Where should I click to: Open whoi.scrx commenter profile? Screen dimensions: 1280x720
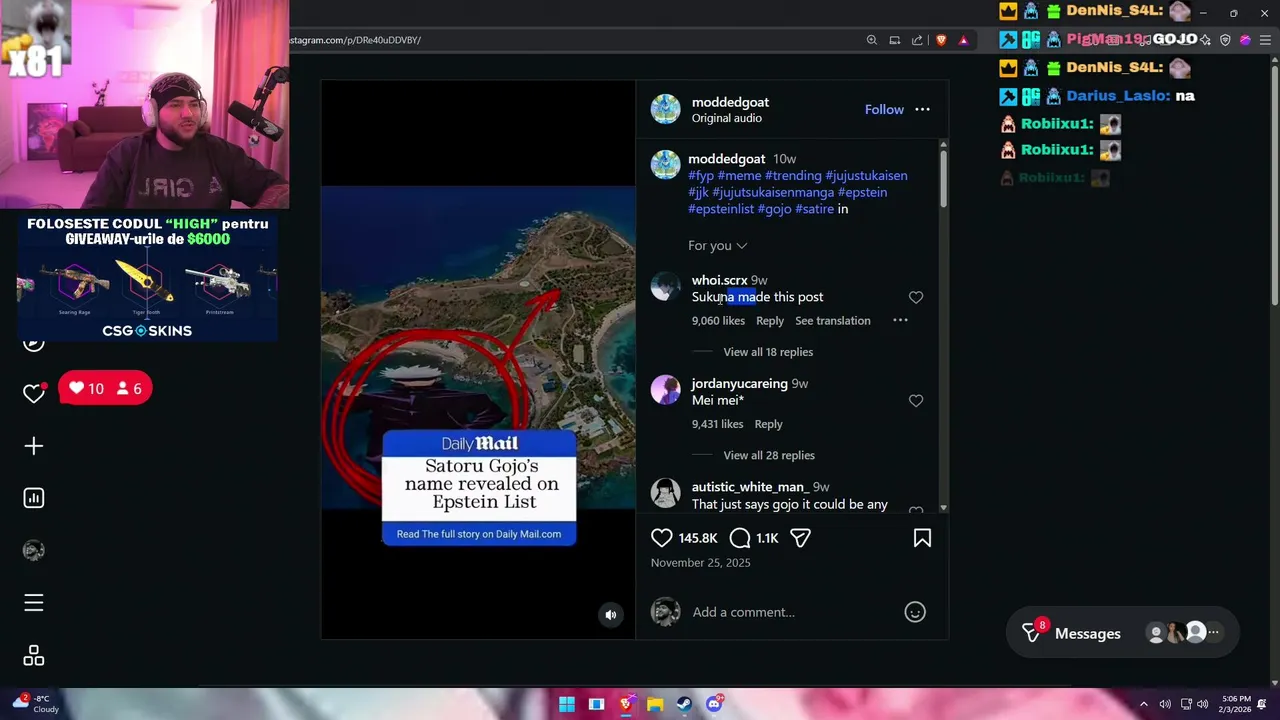pyautogui.click(x=719, y=280)
